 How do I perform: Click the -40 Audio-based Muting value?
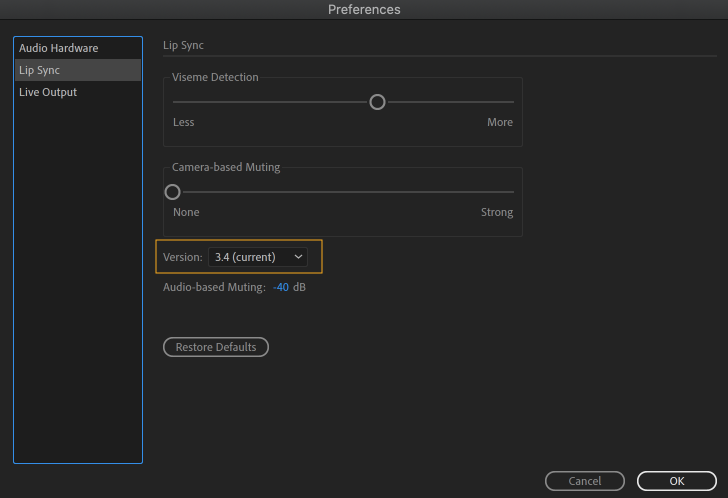pos(281,287)
